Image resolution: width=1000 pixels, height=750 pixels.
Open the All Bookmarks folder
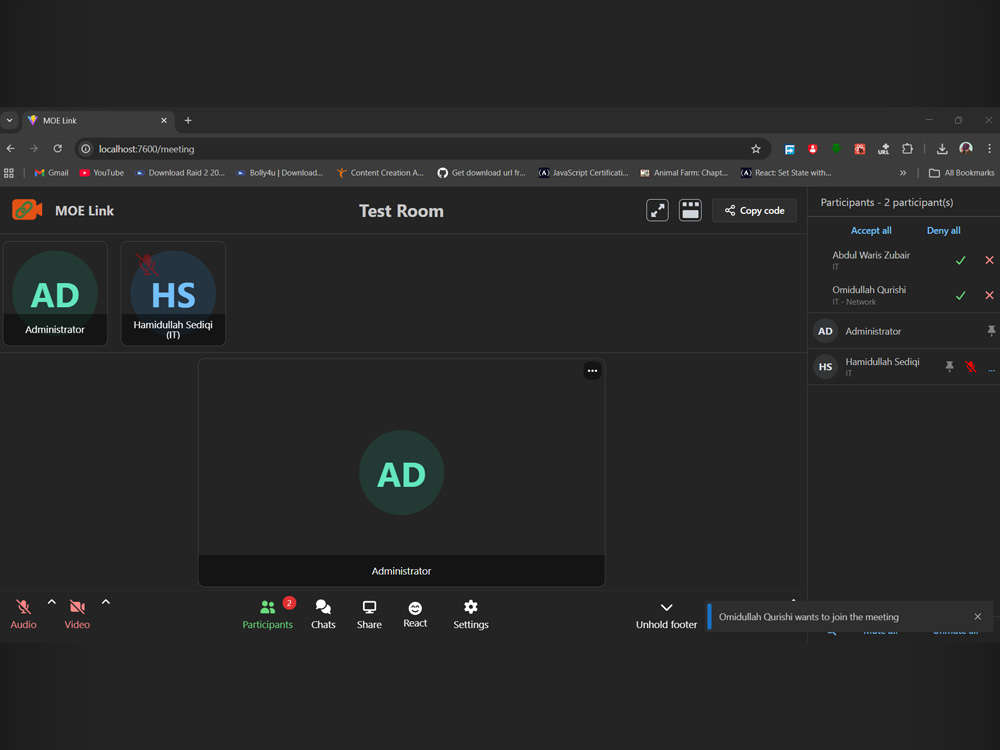(x=962, y=173)
